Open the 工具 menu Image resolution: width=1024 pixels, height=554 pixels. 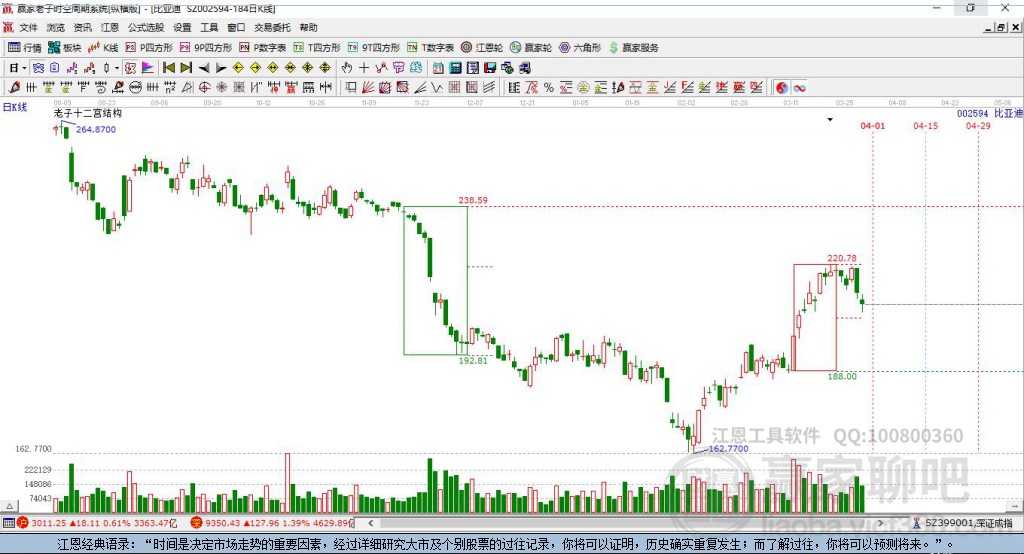pyautogui.click(x=209, y=27)
